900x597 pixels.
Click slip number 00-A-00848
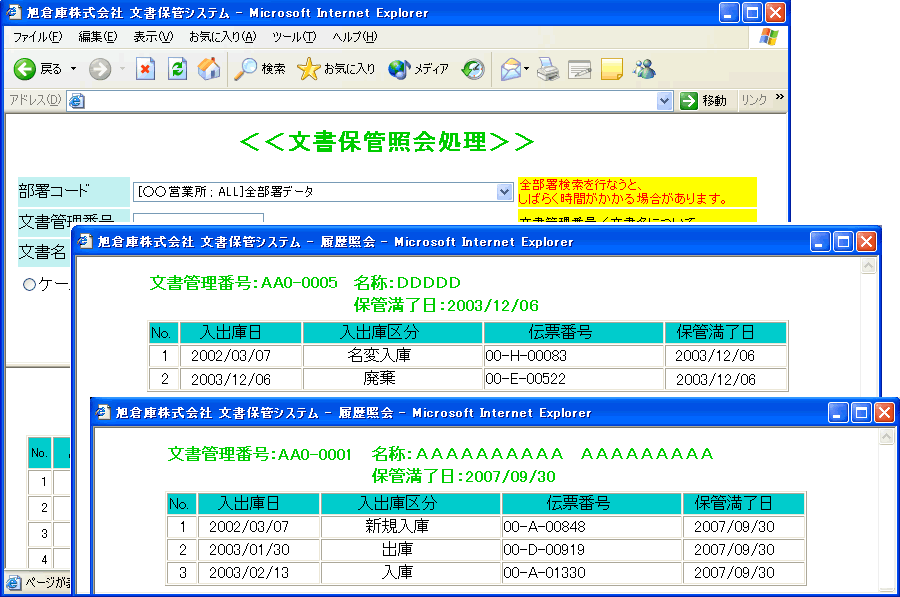pos(544,526)
